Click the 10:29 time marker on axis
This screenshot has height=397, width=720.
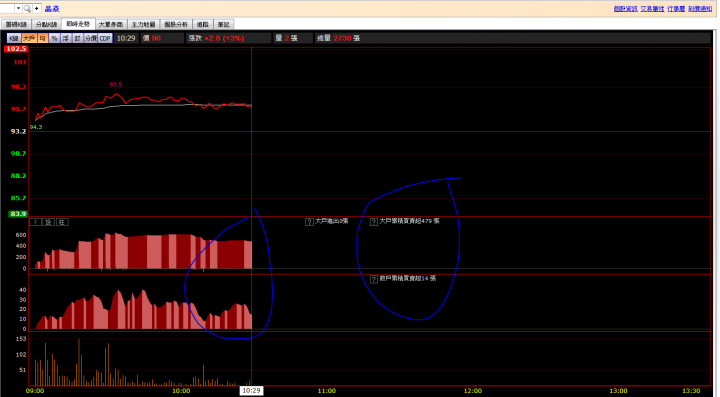pyautogui.click(x=251, y=391)
